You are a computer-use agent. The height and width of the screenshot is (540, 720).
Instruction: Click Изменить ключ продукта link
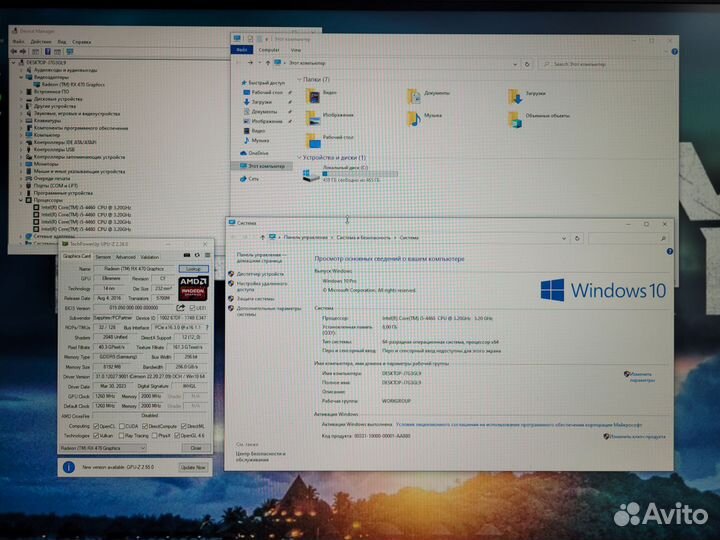[637, 436]
